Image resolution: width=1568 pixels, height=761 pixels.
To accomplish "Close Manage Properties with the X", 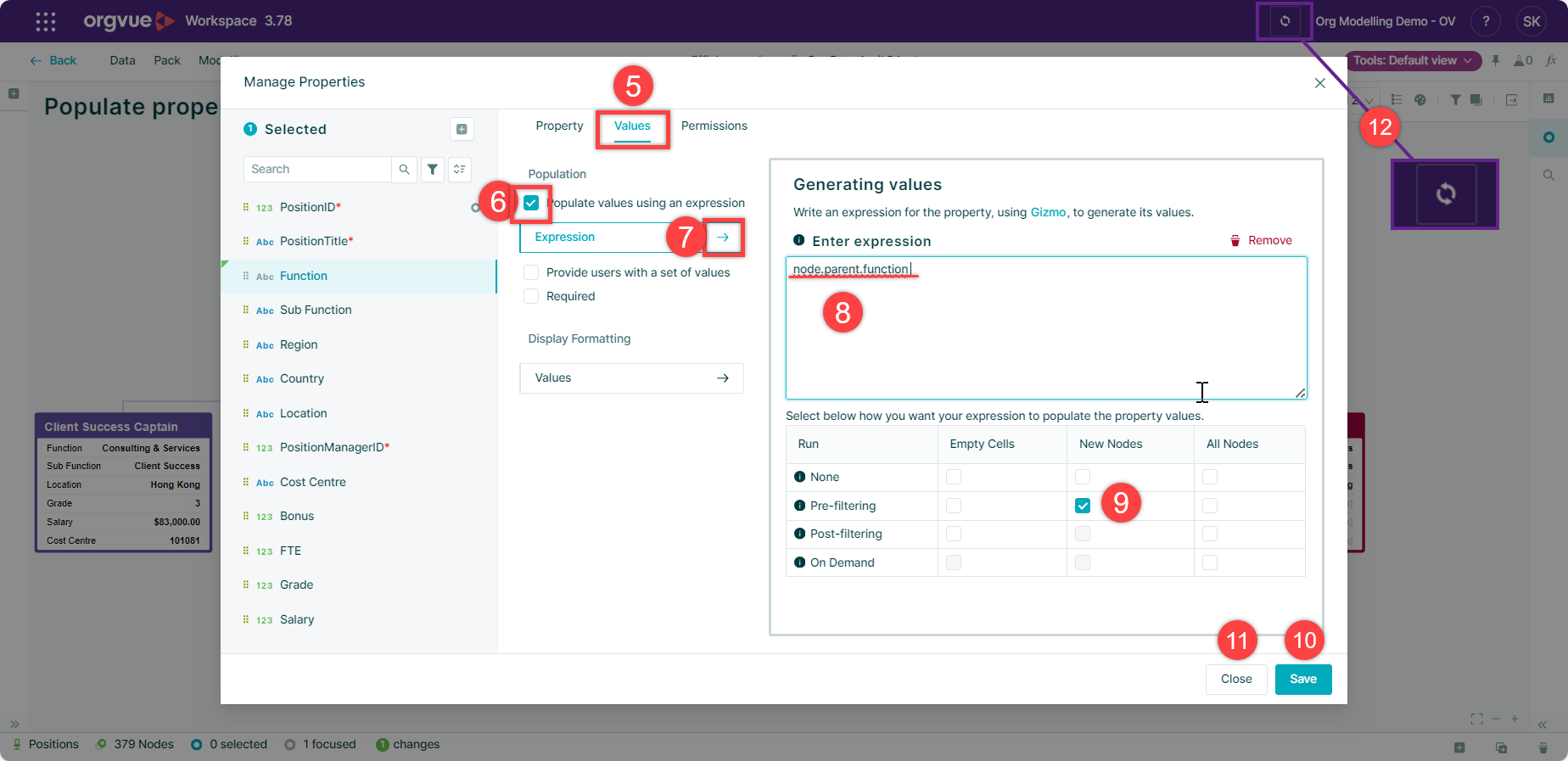I will point(1319,82).
